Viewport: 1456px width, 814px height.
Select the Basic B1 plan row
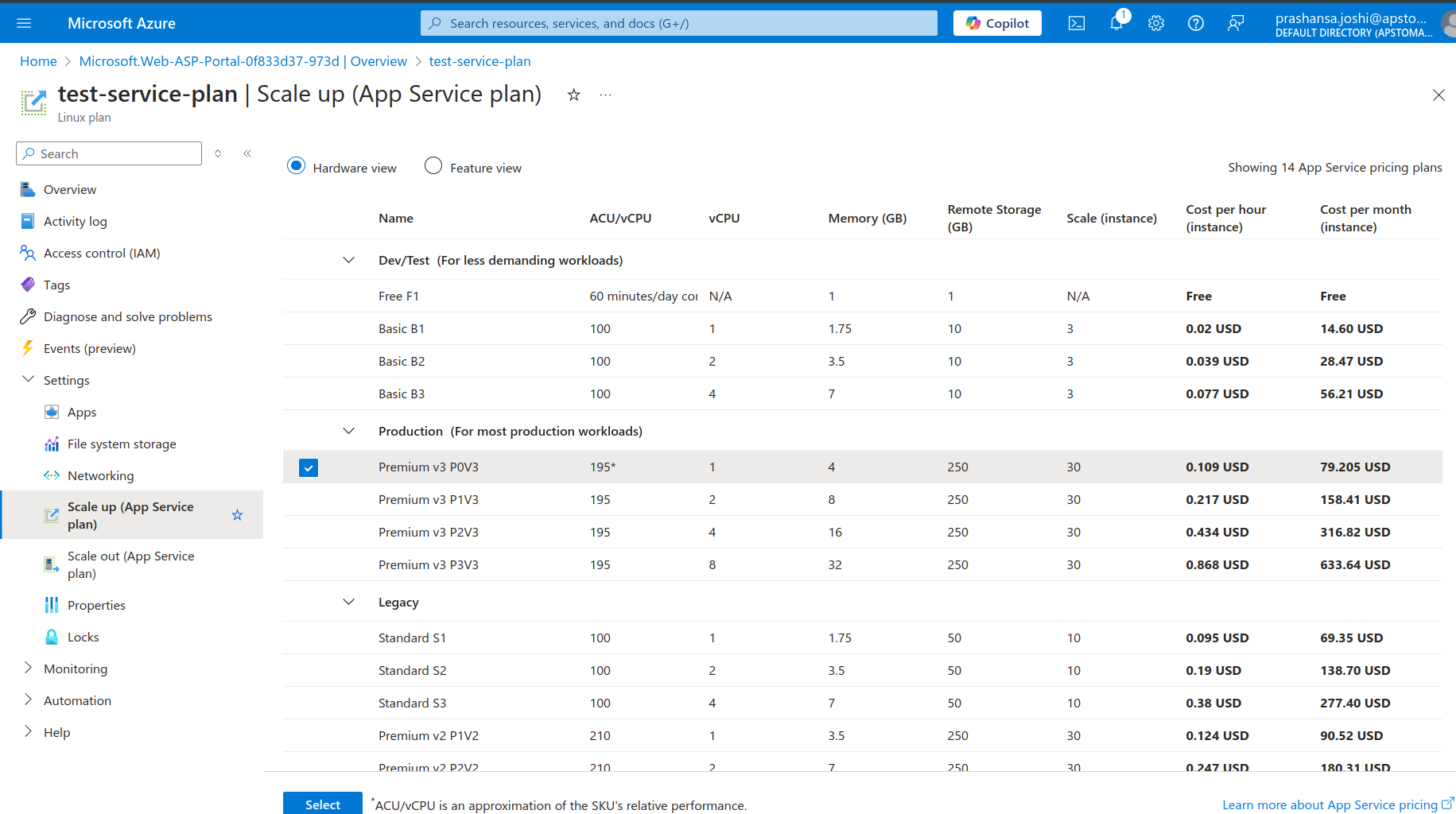click(x=862, y=328)
